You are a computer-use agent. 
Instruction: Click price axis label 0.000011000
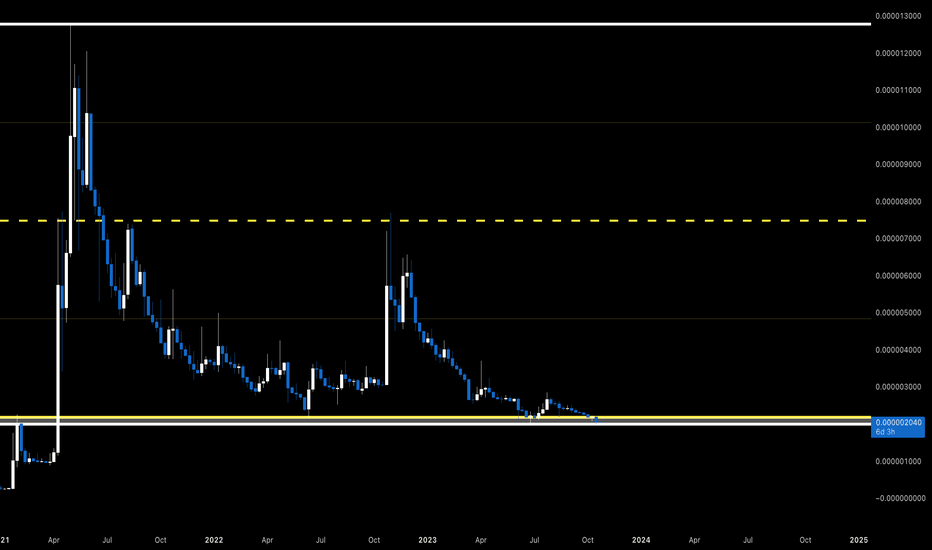tap(898, 90)
